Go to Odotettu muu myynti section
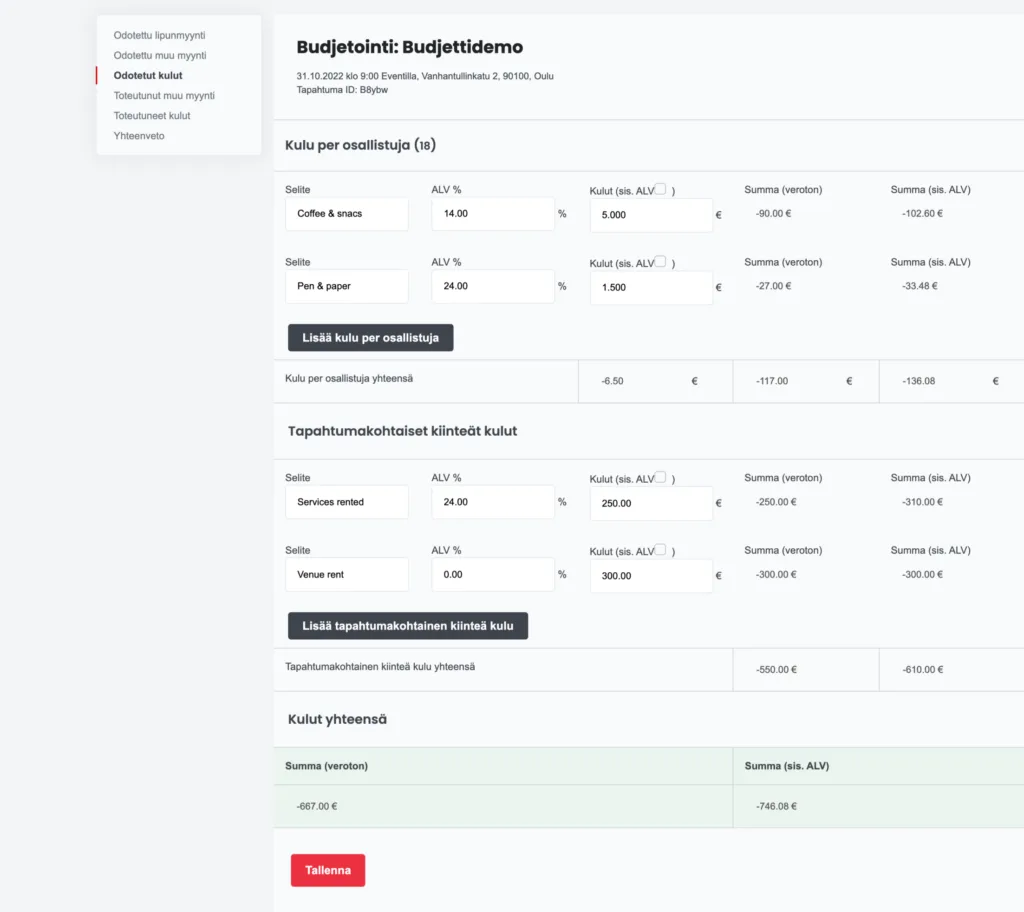The height and width of the screenshot is (912, 1024). point(160,55)
